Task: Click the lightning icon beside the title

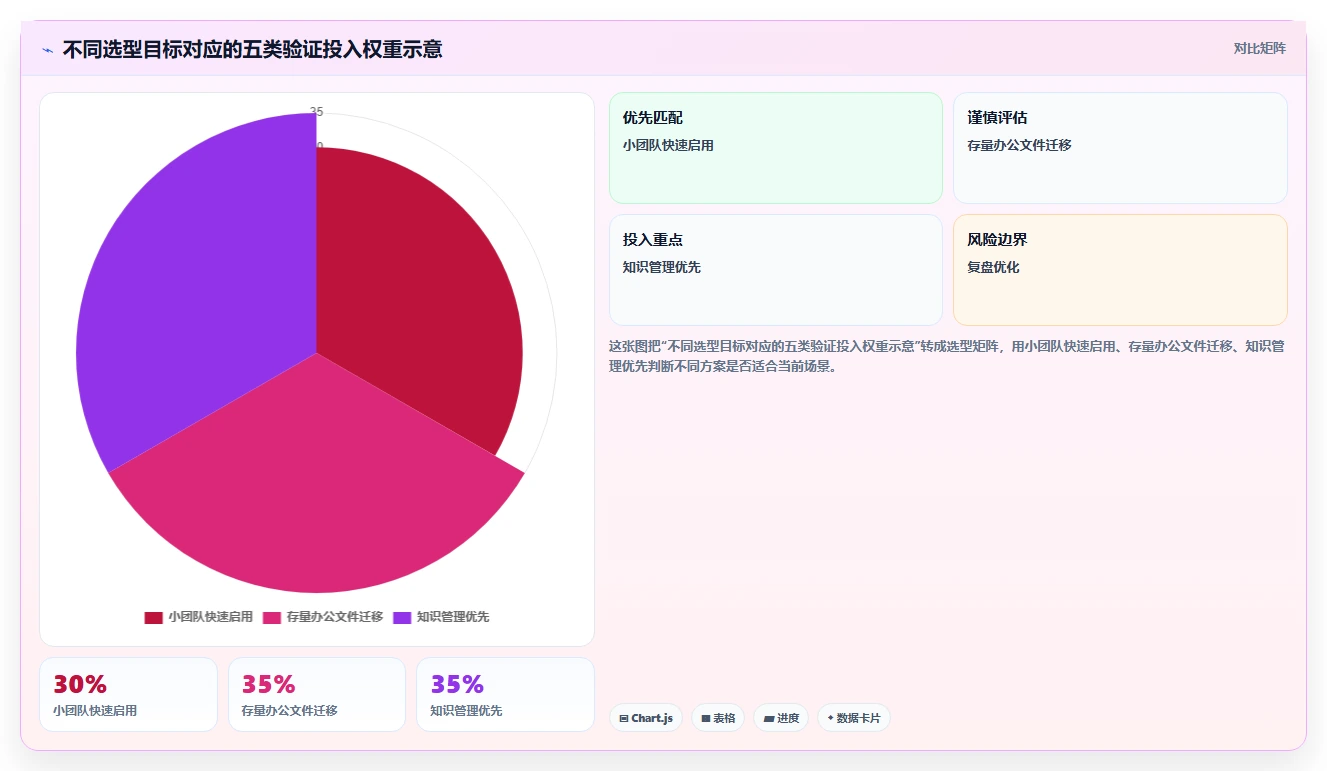Action: coord(47,49)
